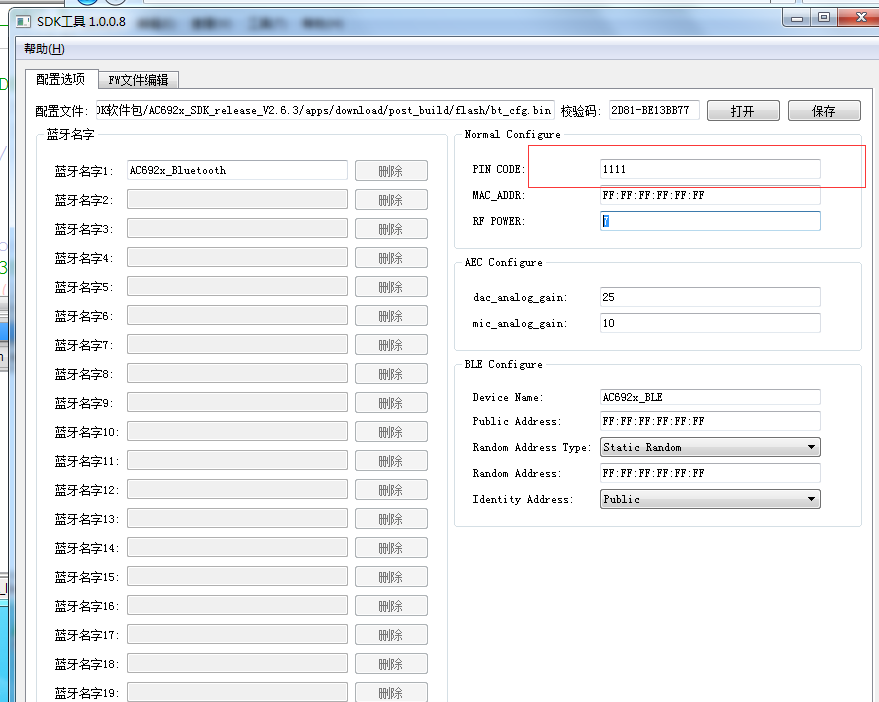Screen dimensions: 879x702
Task: Click the 删除 button for 蓝牙名字19
Action: pyautogui.click(x=391, y=691)
